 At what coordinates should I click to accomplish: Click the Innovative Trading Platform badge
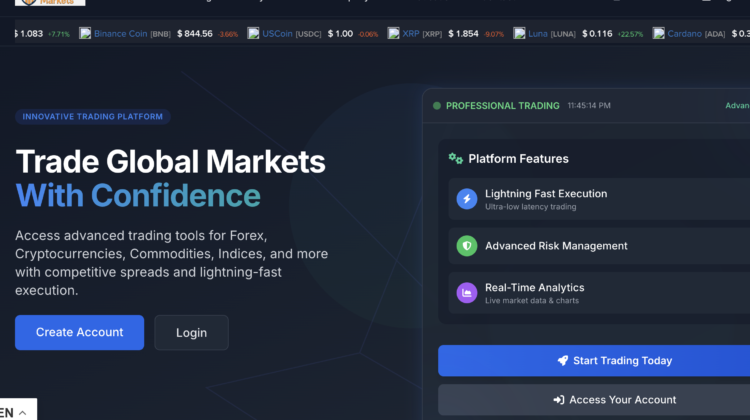(x=93, y=117)
